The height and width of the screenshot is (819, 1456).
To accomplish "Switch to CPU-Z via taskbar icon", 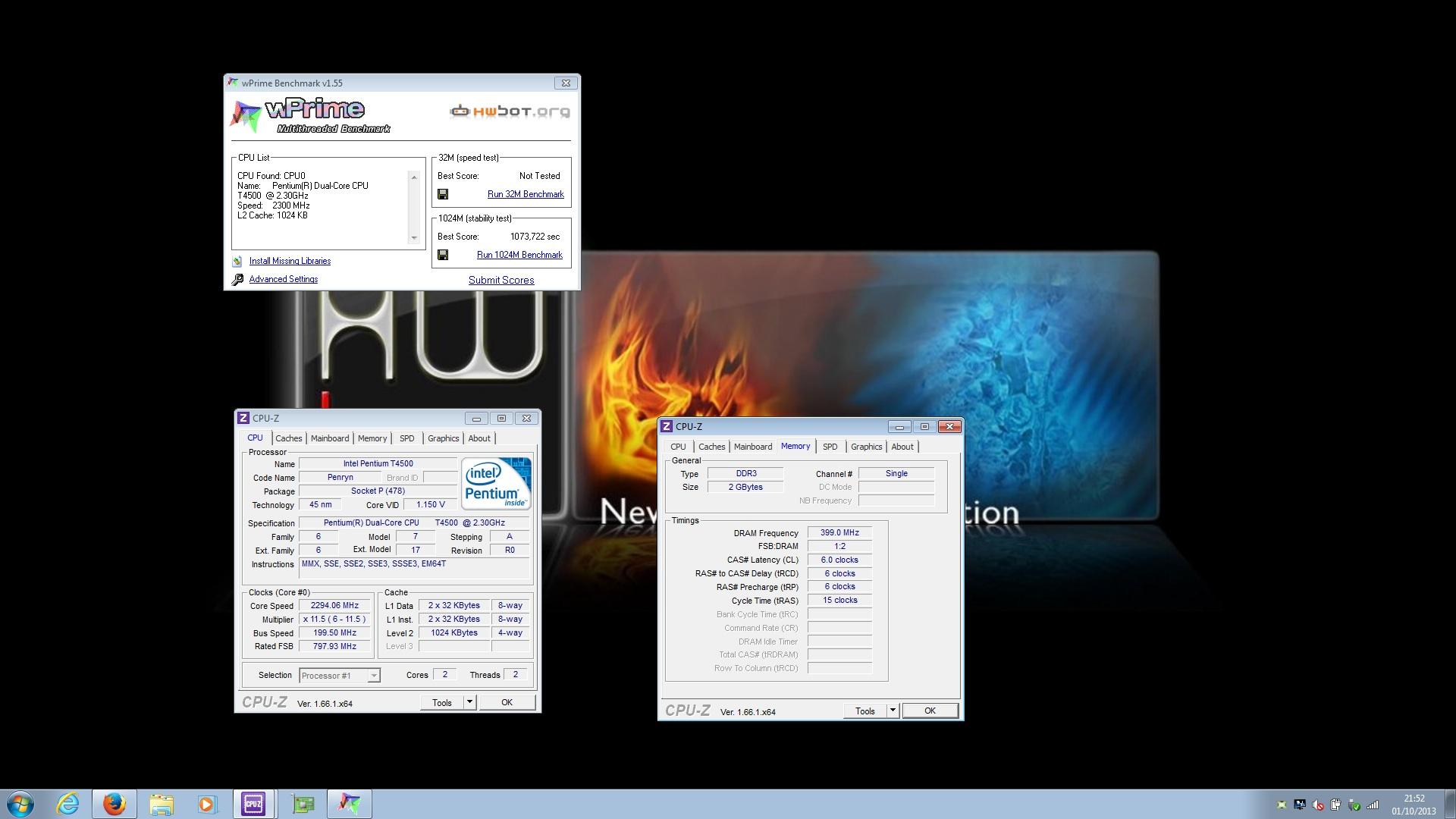I will pos(253,804).
